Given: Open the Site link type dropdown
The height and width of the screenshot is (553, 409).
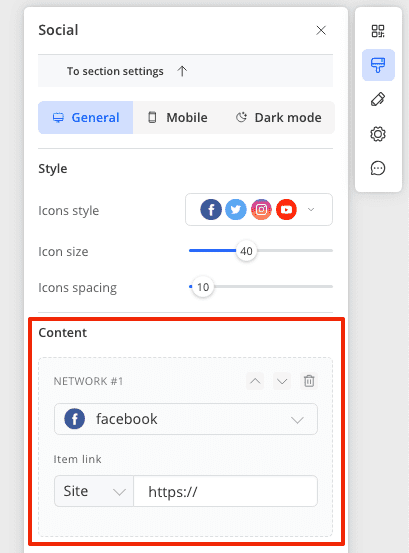Looking at the screenshot, I should tap(94, 491).
